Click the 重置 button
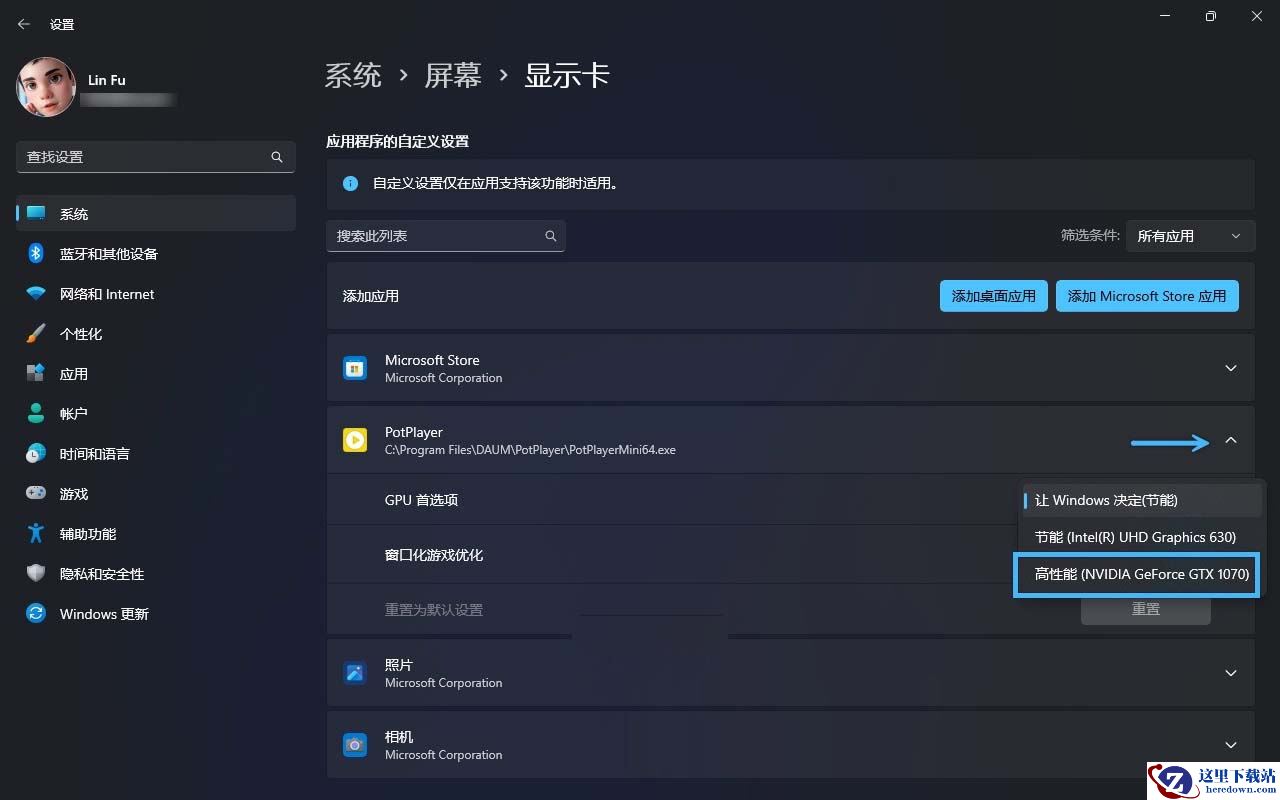This screenshot has height=800, width=1280. [1146, 609]
